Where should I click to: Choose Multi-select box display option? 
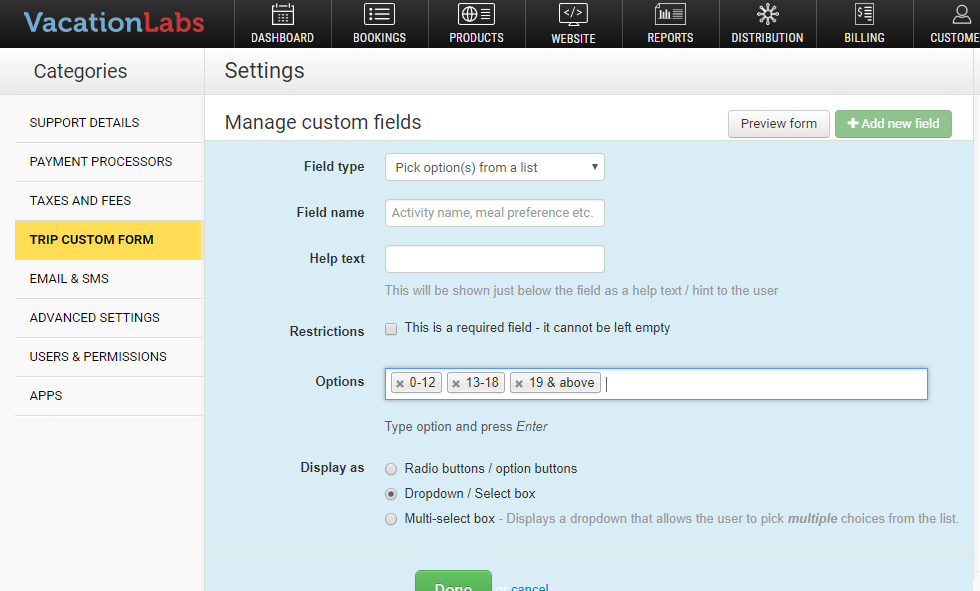(391, 519)
